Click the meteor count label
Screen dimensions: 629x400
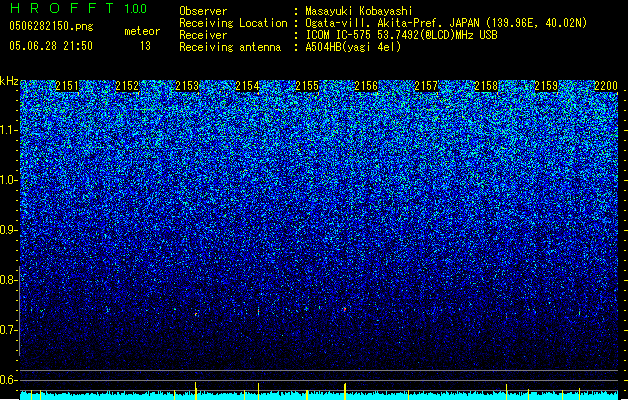tap(142, 31)
